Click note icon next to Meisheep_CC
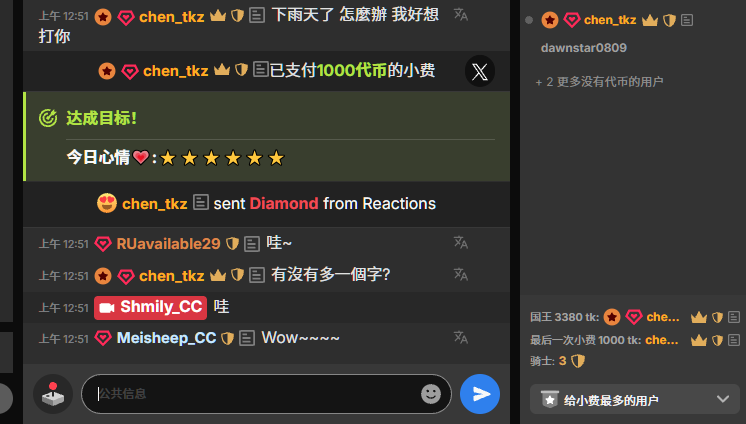The width and height of the screenshot is (746, 424). coord(246,338)
